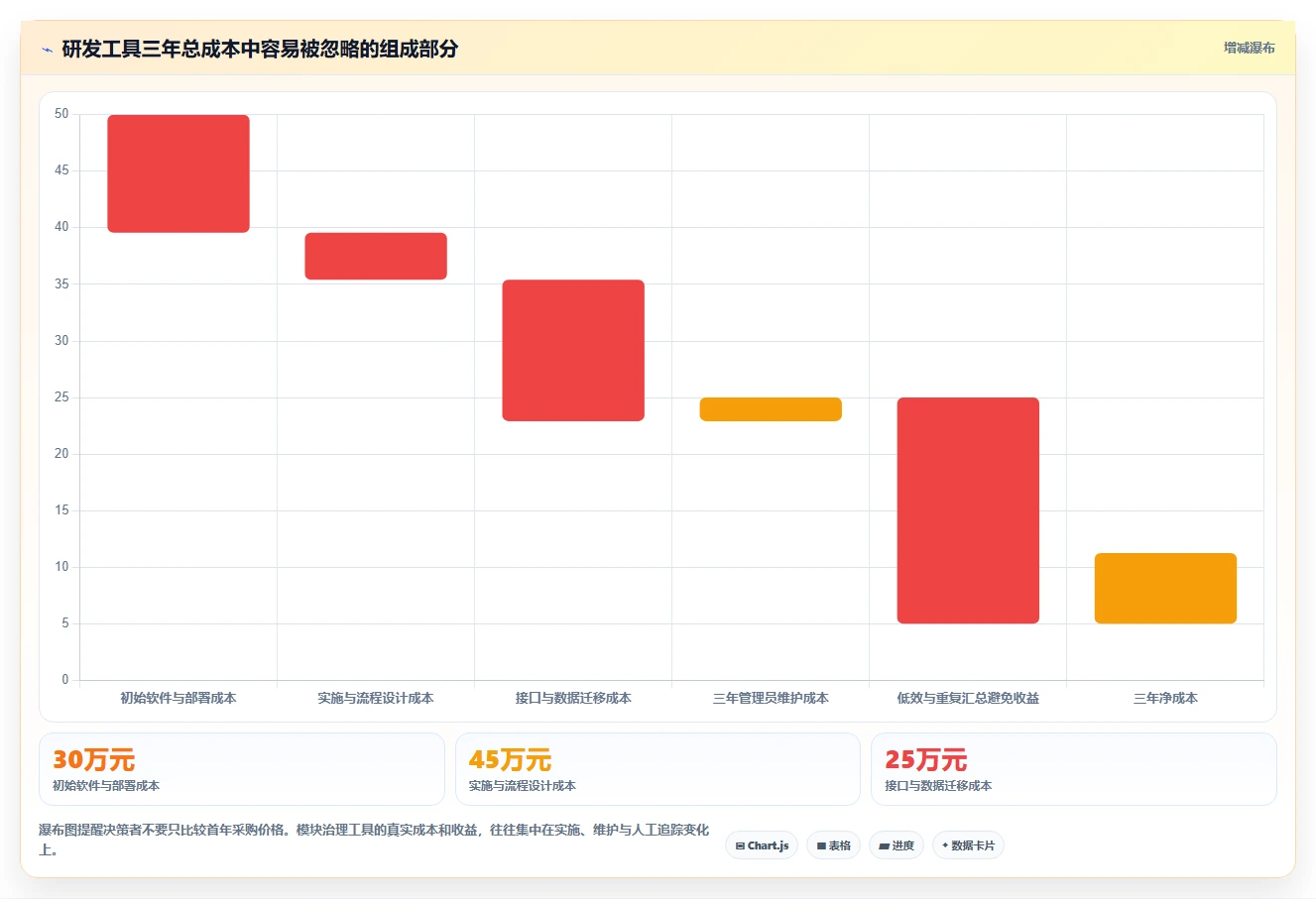Click y-axis tick value 0
This screenshot has height=899, width=1316.
(65, 680)
